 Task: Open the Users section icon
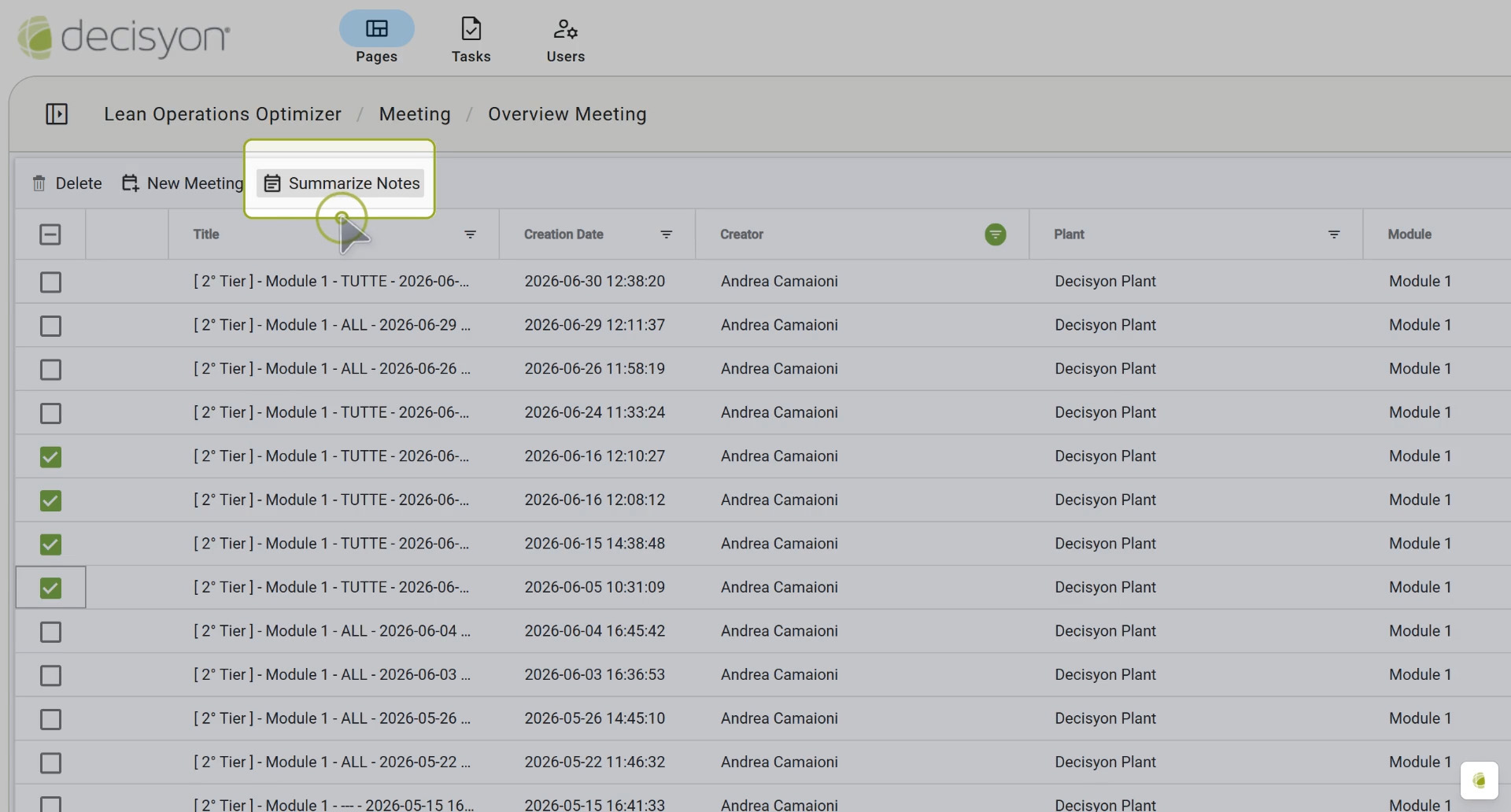565,29
